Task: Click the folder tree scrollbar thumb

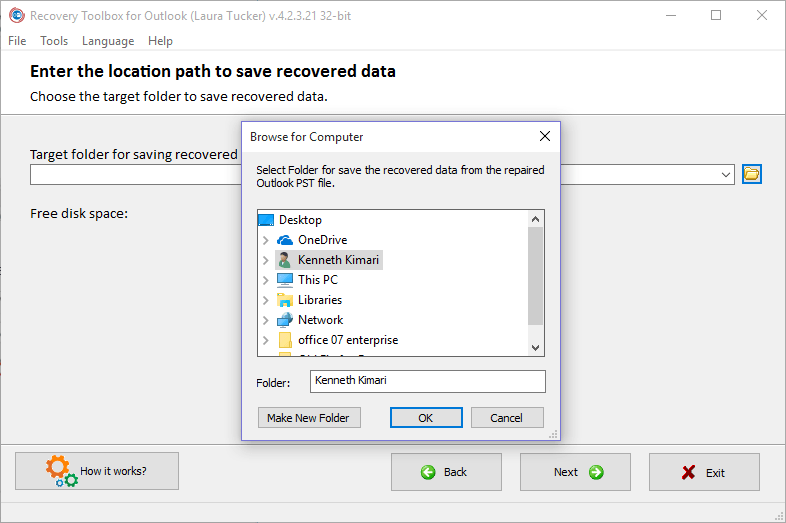Action: click(535, 276)
